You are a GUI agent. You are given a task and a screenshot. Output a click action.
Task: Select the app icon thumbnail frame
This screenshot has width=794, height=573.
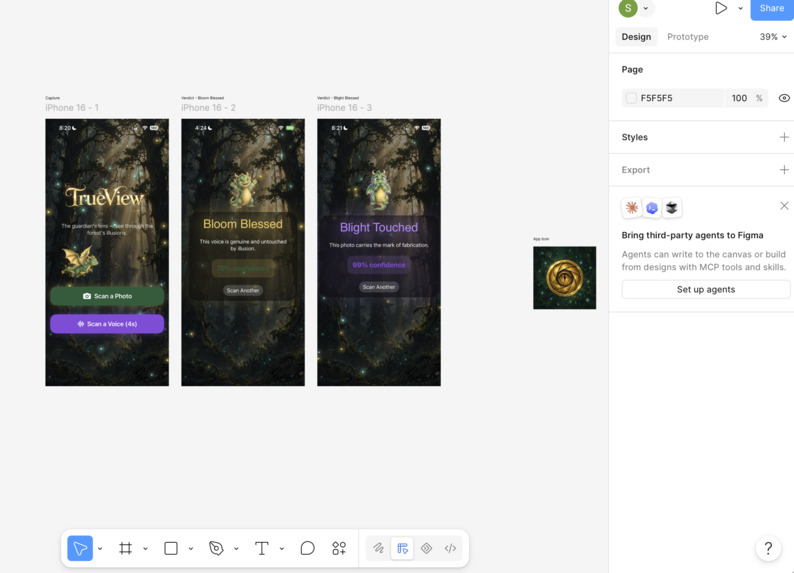pyautogui.click(x=565, y=278)
